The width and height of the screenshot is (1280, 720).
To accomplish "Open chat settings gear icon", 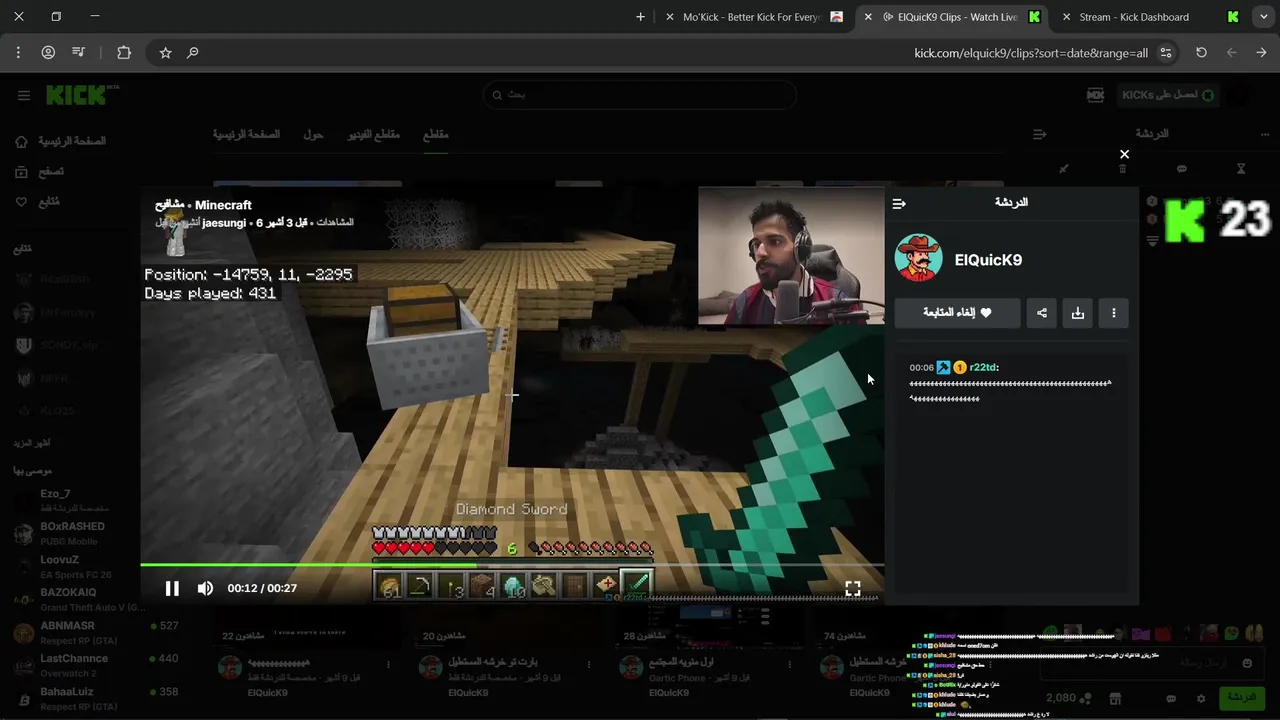I will click(x=1201, y=698).
